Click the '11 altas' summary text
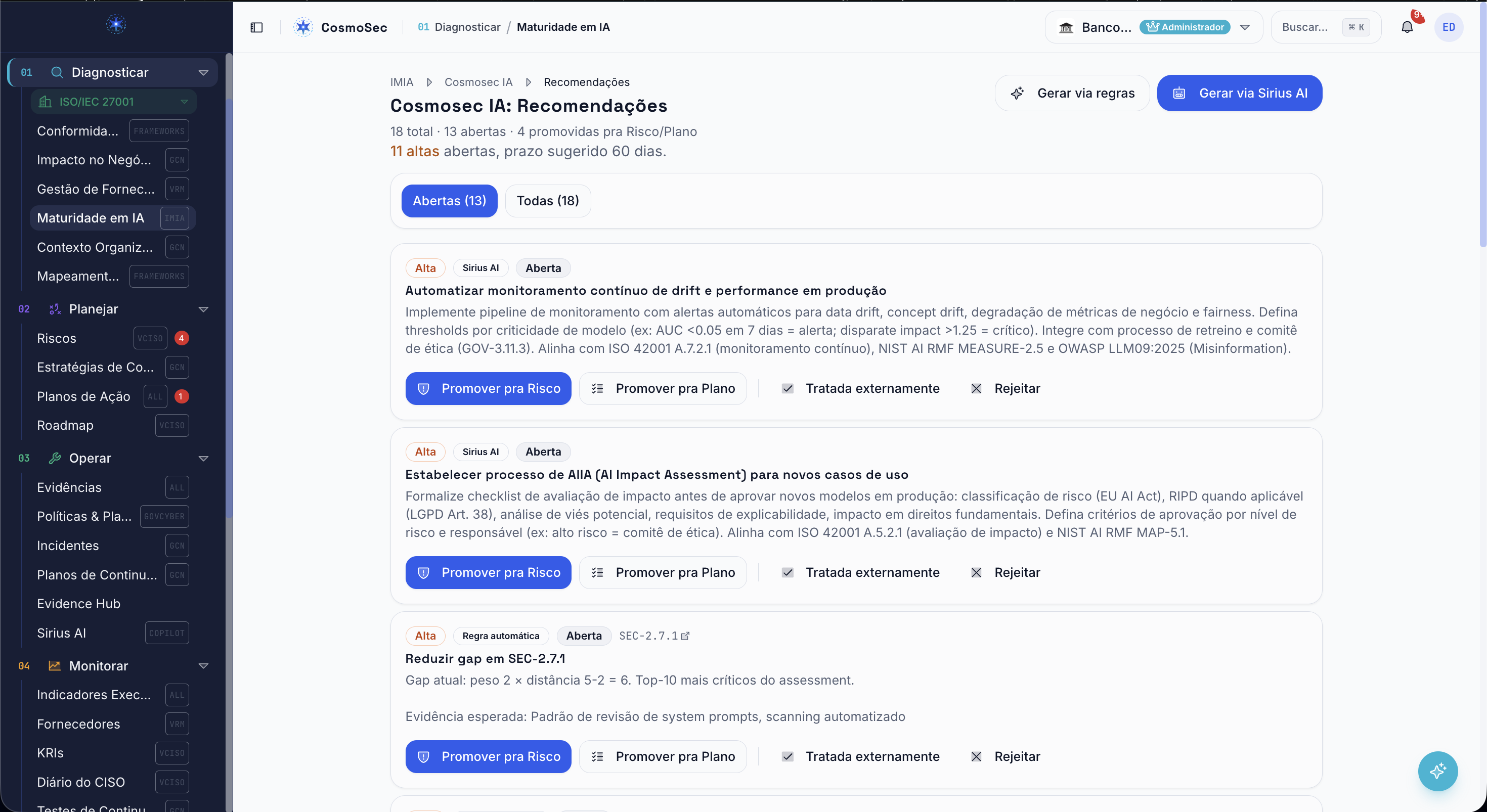The image size is (1487, 812). (414, 151)
